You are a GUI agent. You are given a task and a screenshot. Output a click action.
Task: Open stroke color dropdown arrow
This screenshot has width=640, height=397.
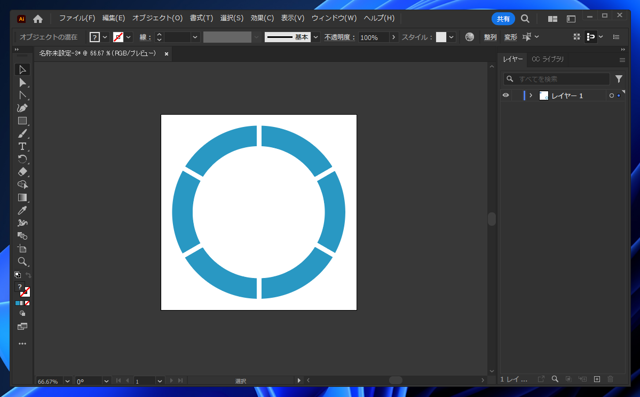coord(128,37)
